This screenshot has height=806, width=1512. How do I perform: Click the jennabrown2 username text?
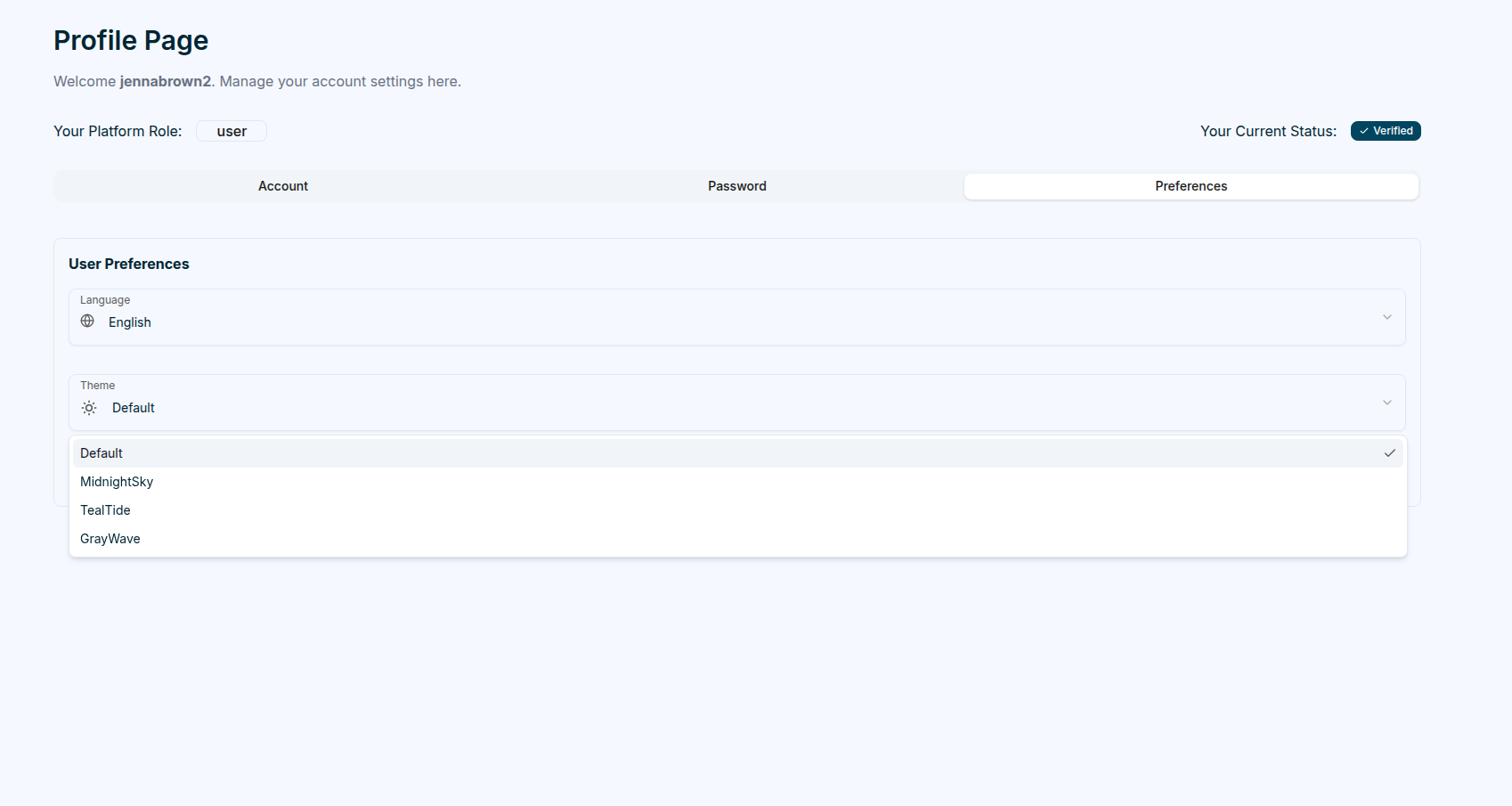click(166, 81)
